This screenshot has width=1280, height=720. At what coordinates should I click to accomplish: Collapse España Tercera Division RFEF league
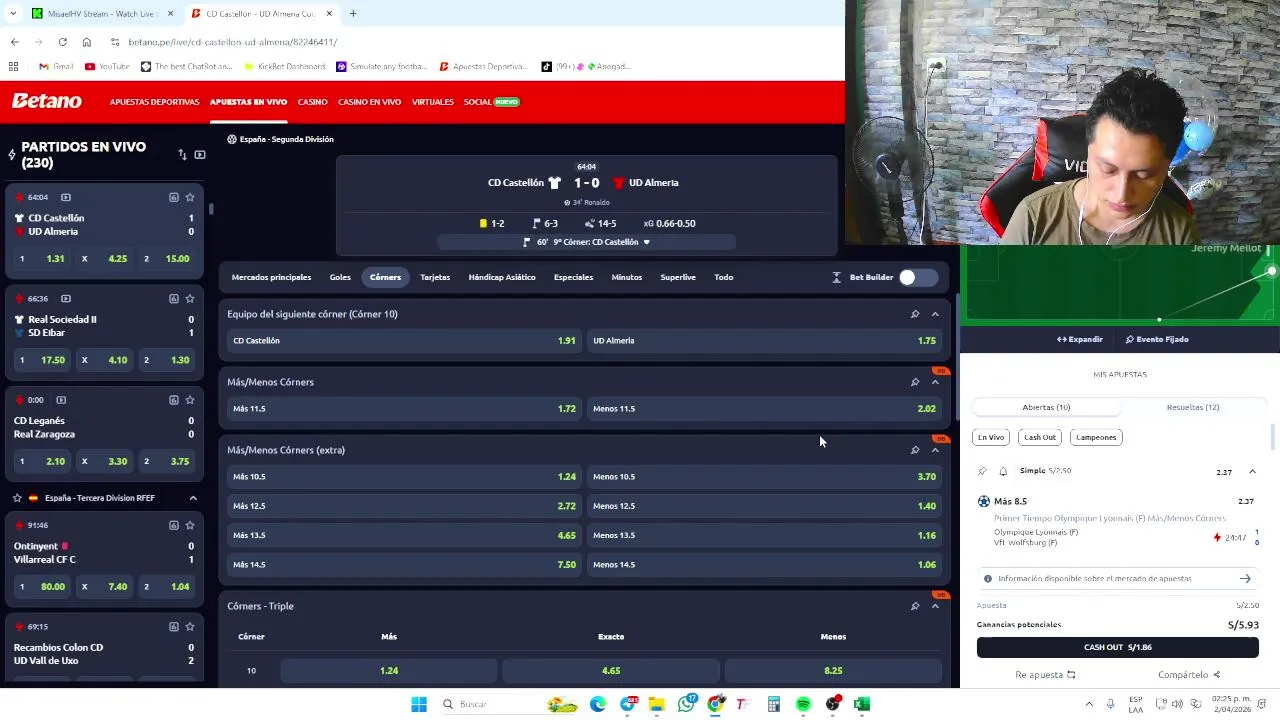(193, 498)
